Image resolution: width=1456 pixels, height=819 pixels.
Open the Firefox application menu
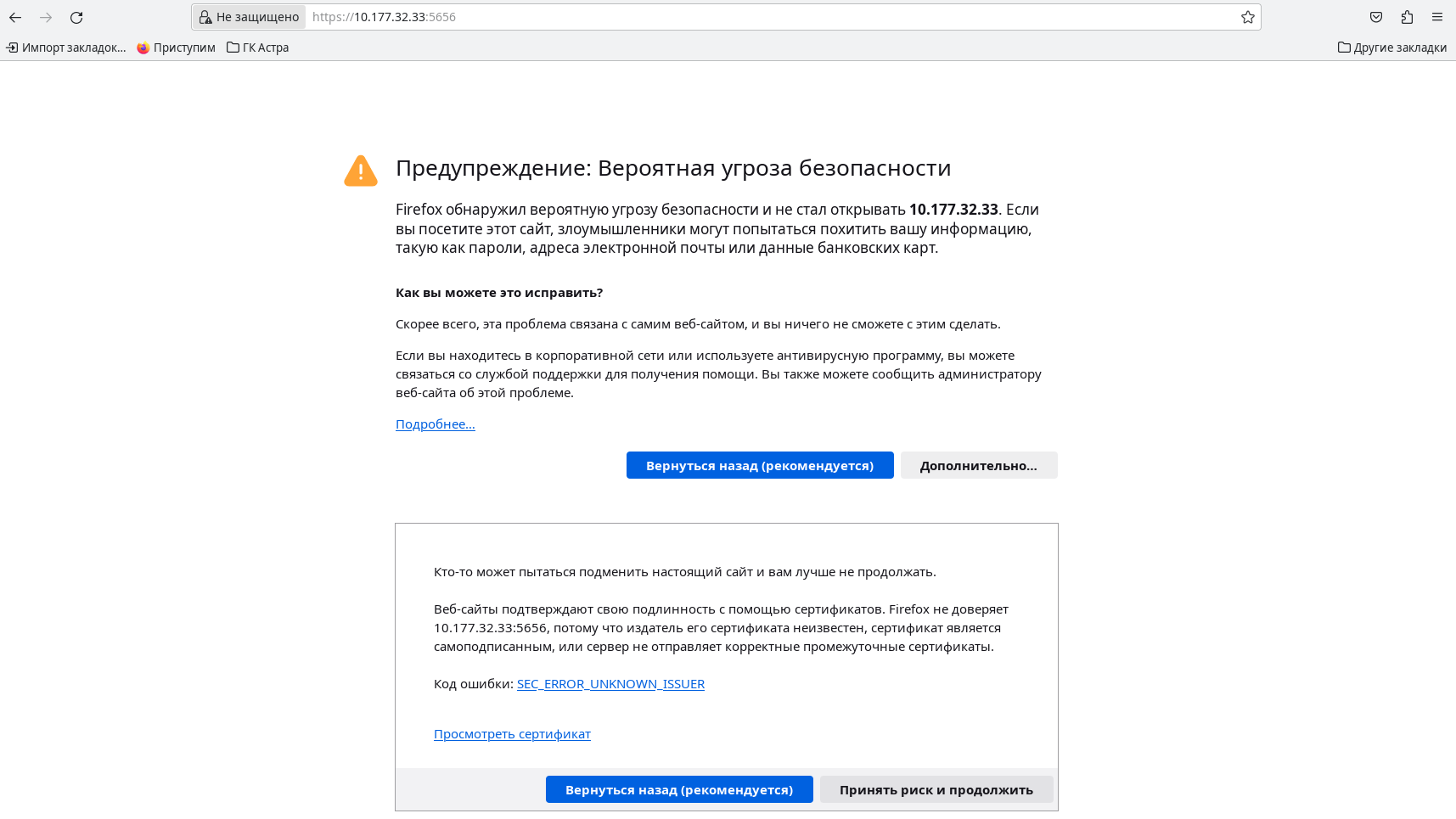tap(1438, 17)
